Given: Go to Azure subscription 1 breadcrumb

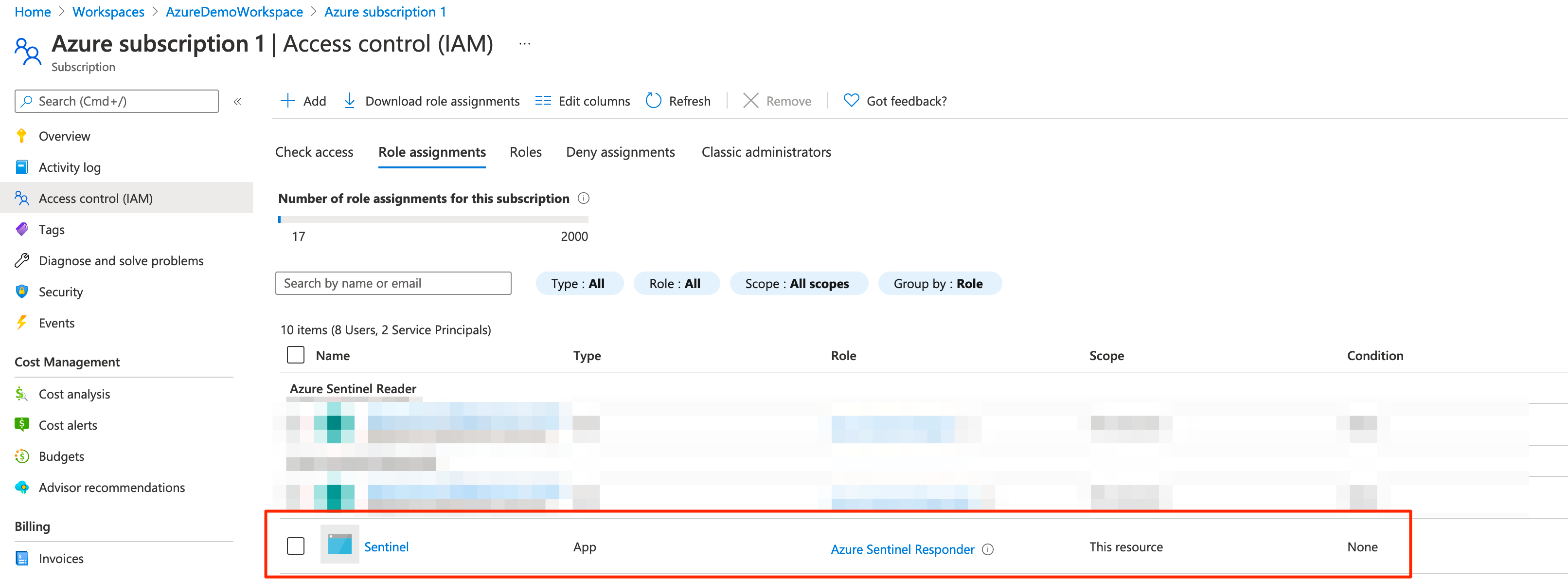Looking at the screenshot, I should 385,12.
